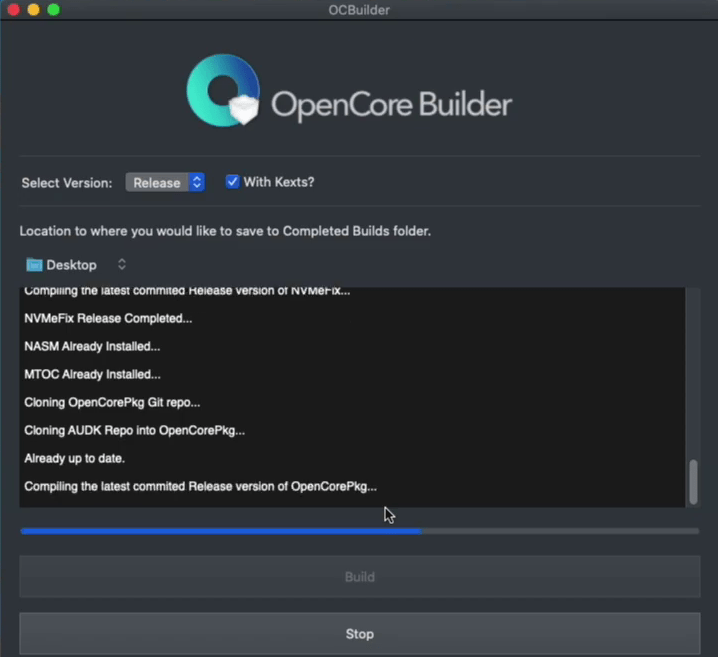Click the blue build progress bar
718x657 pixels.
pos(359,531)
